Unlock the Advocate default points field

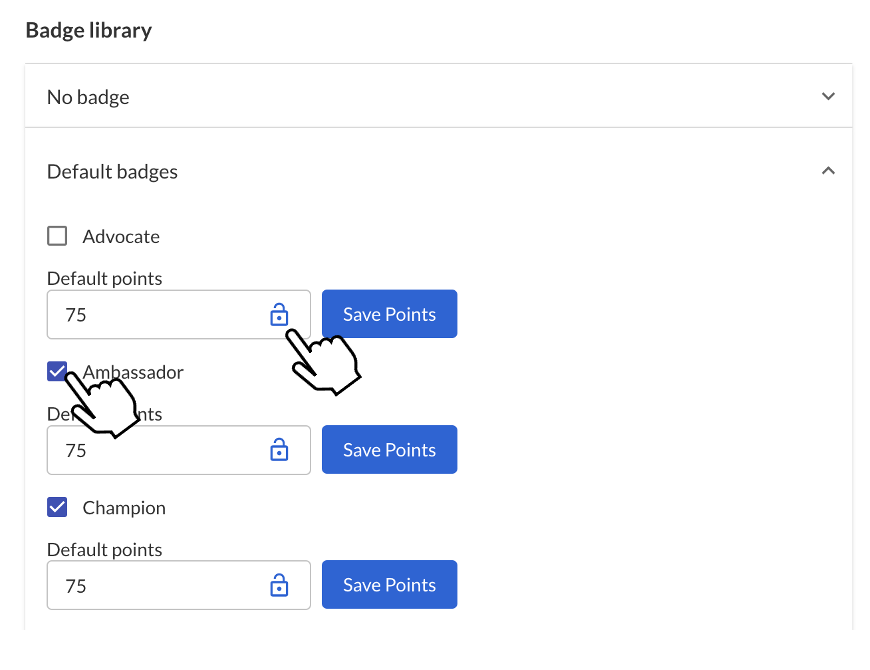[x=279, y=314]
